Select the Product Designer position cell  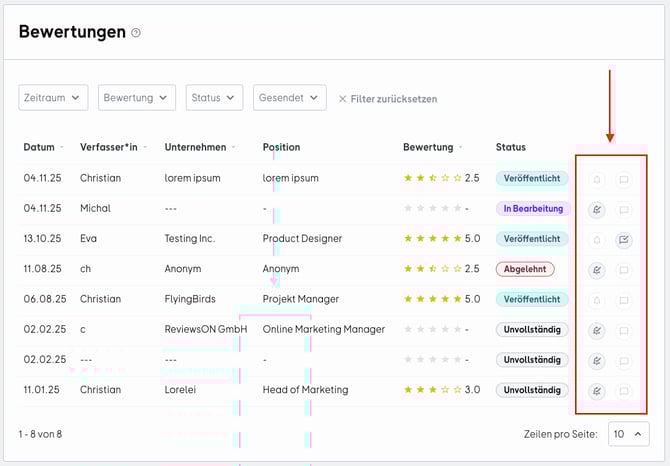pos(302,239)
